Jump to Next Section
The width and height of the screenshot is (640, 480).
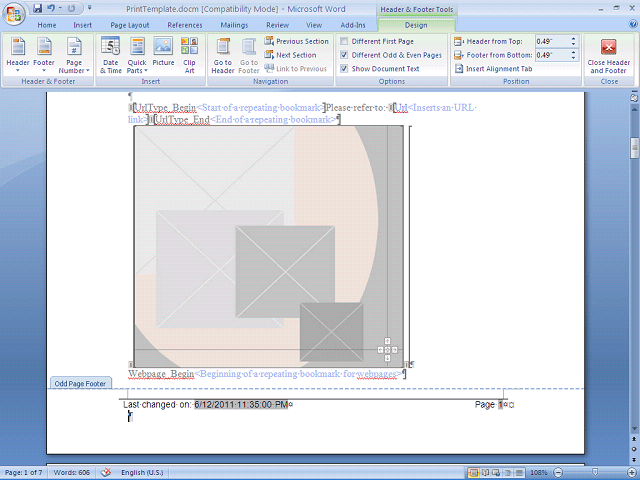[290, 55]
